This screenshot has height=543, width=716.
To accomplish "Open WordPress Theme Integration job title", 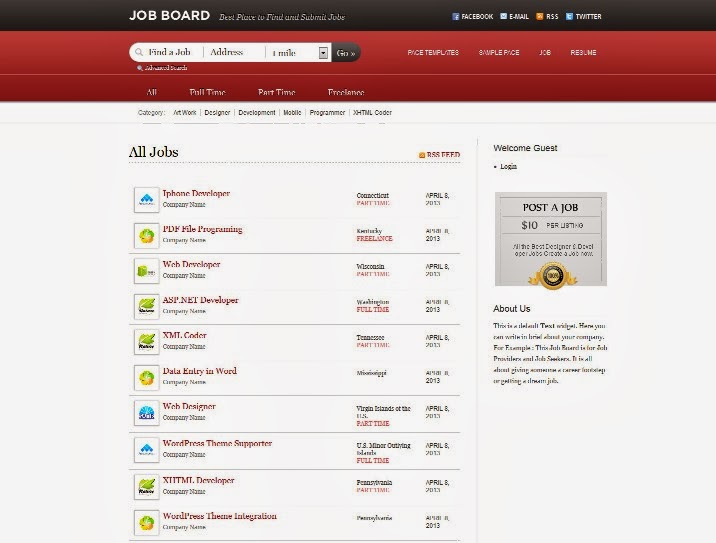I will pos(220,516).
